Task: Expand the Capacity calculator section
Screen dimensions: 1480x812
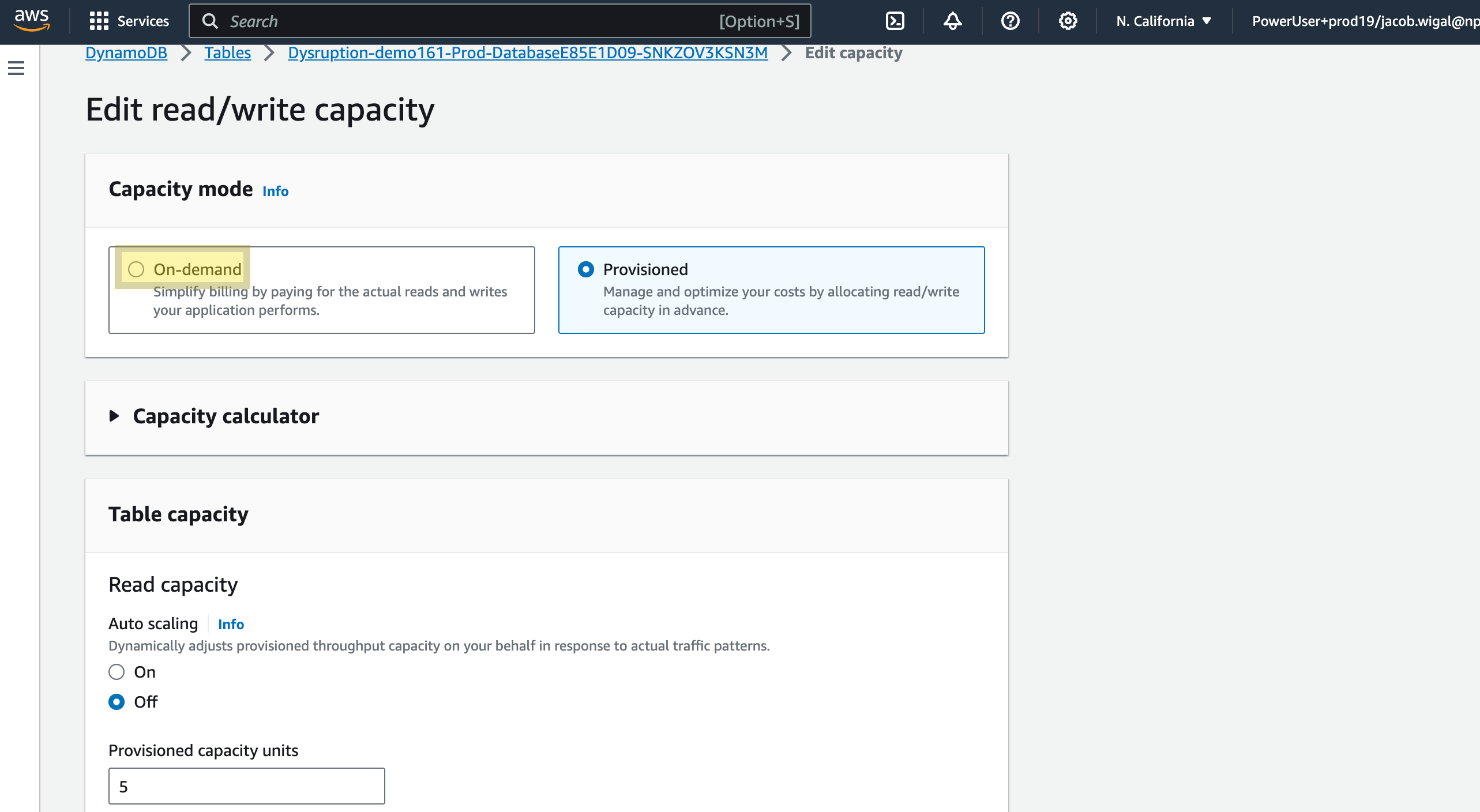Action: (114, 416)
